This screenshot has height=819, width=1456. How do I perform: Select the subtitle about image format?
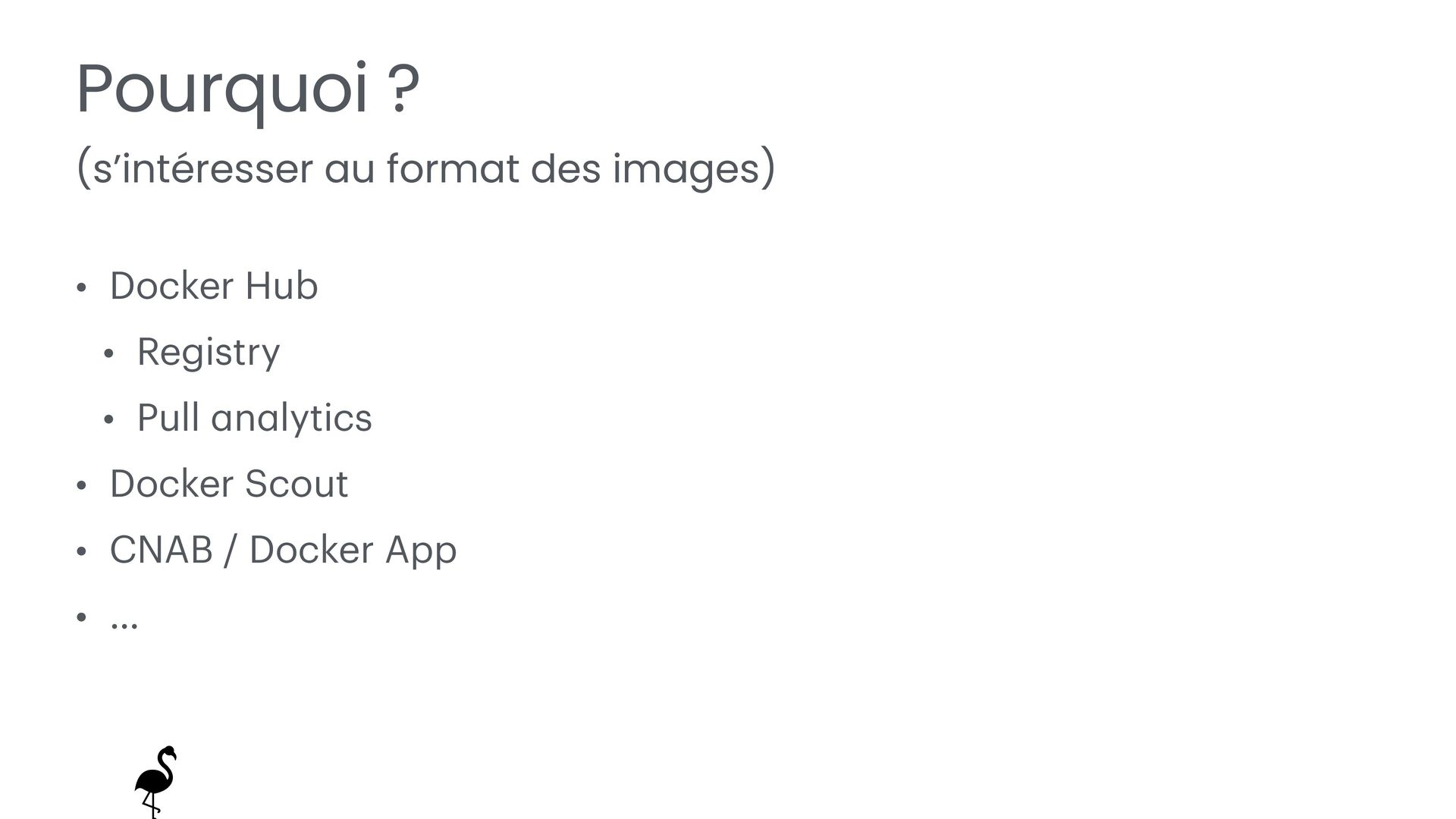pos(425,168)
